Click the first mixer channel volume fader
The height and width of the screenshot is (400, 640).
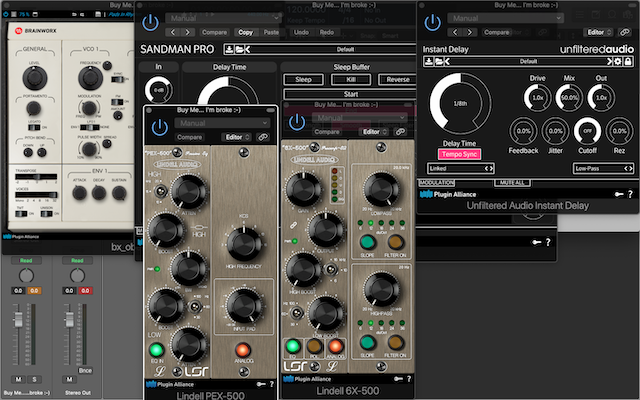tap(18, 320)
